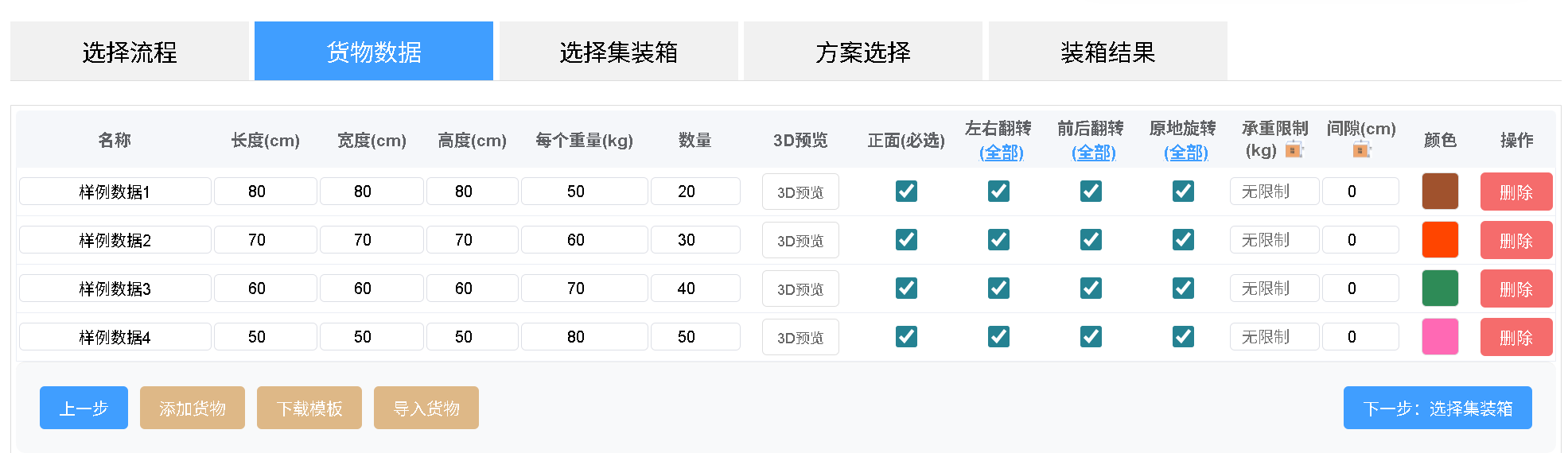Open 3D预览 for 样例数据3
The width and height of the screenshot is (1568, 453).
tap(800, 288)
